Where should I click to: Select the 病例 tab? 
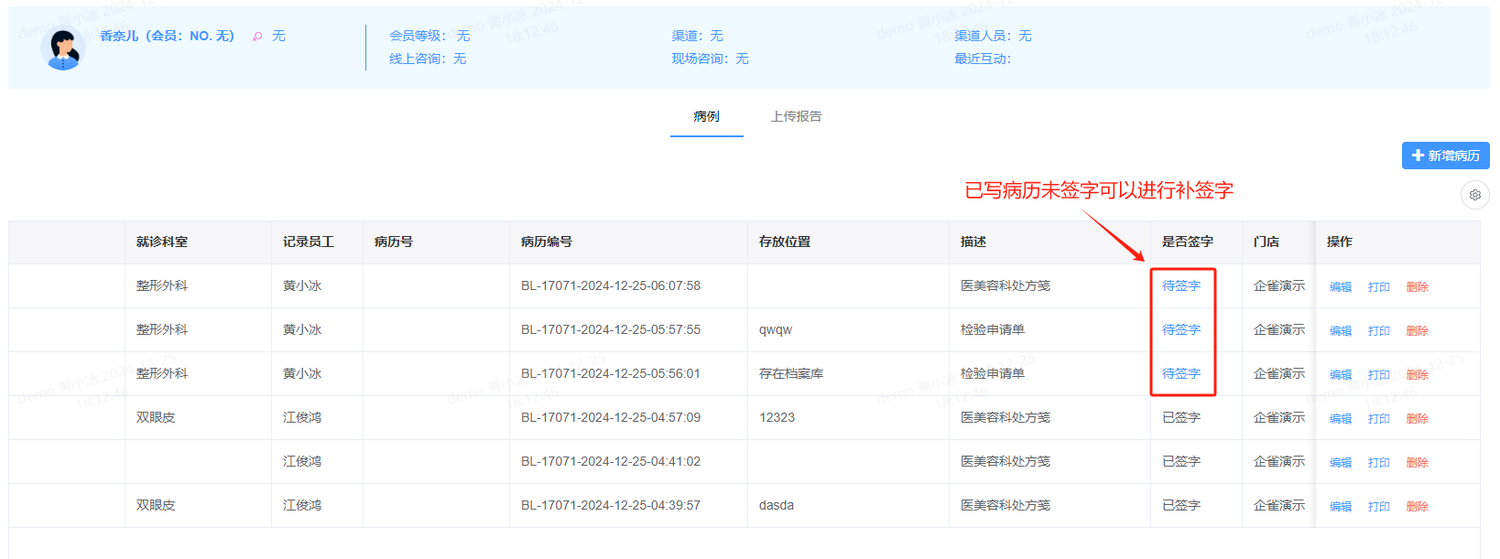[x=706, y=116]
